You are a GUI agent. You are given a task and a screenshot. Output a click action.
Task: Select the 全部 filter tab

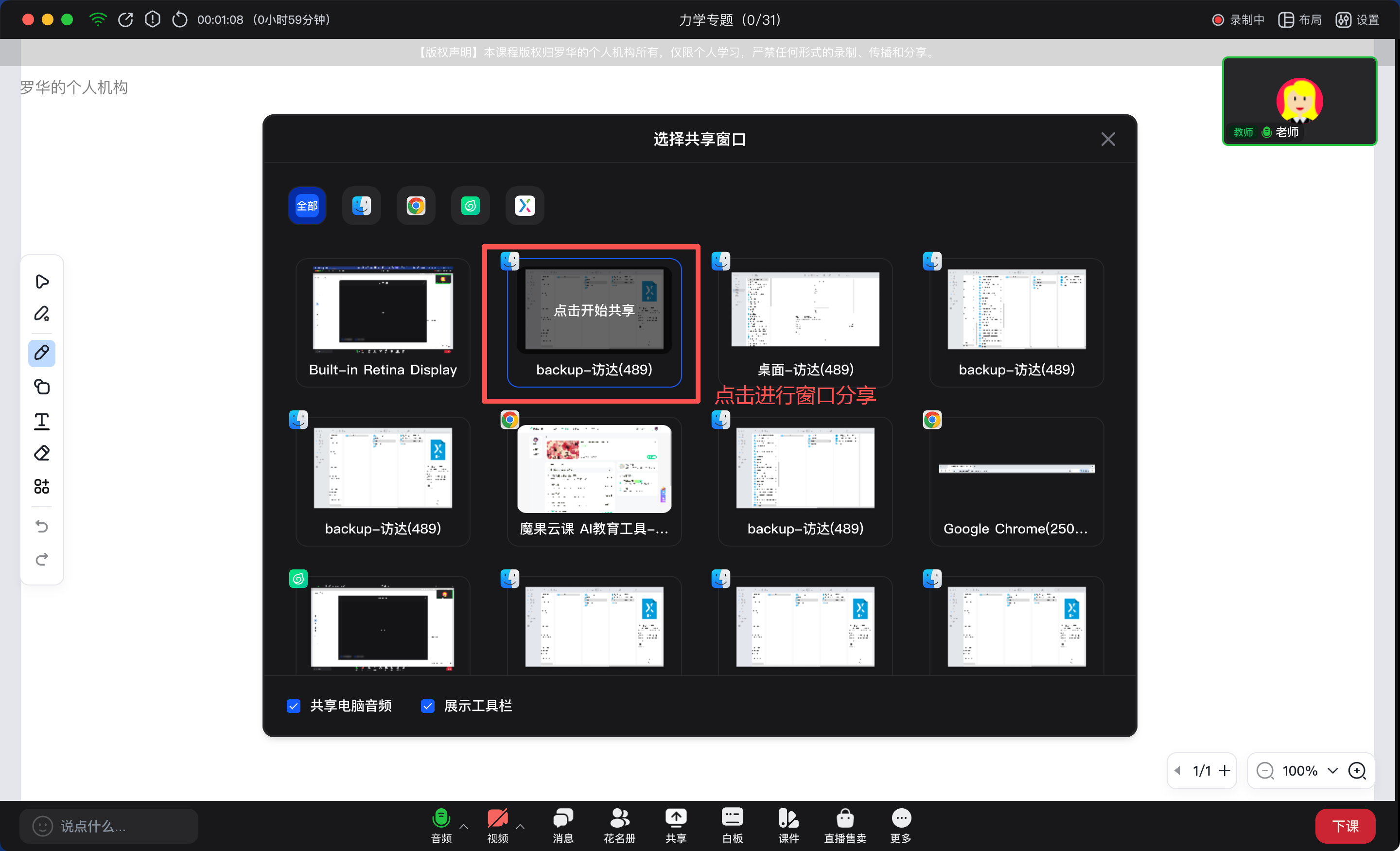[x=307, y=206]
